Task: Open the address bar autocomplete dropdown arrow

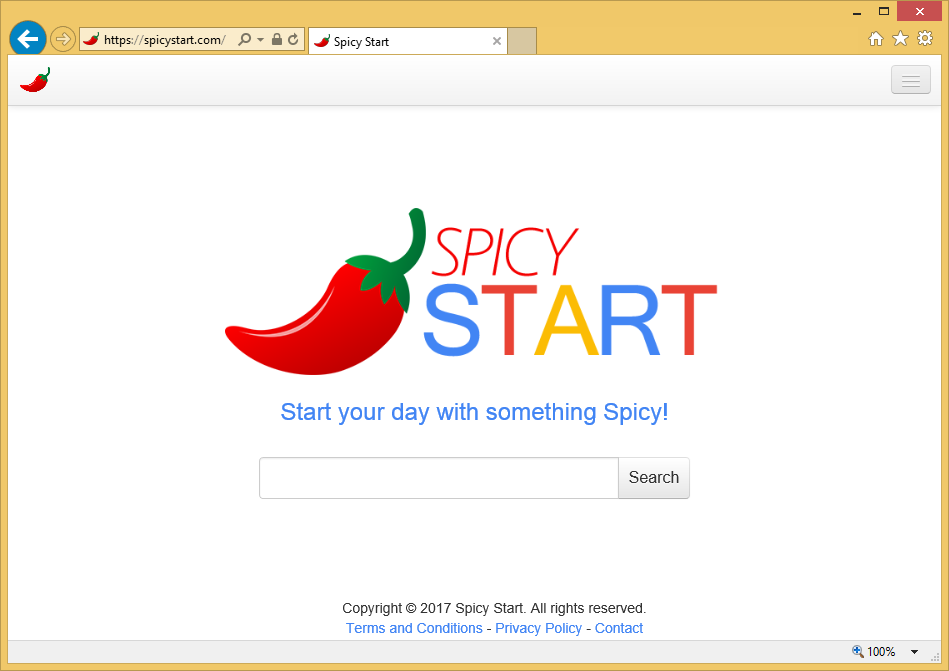Action: 261,40
